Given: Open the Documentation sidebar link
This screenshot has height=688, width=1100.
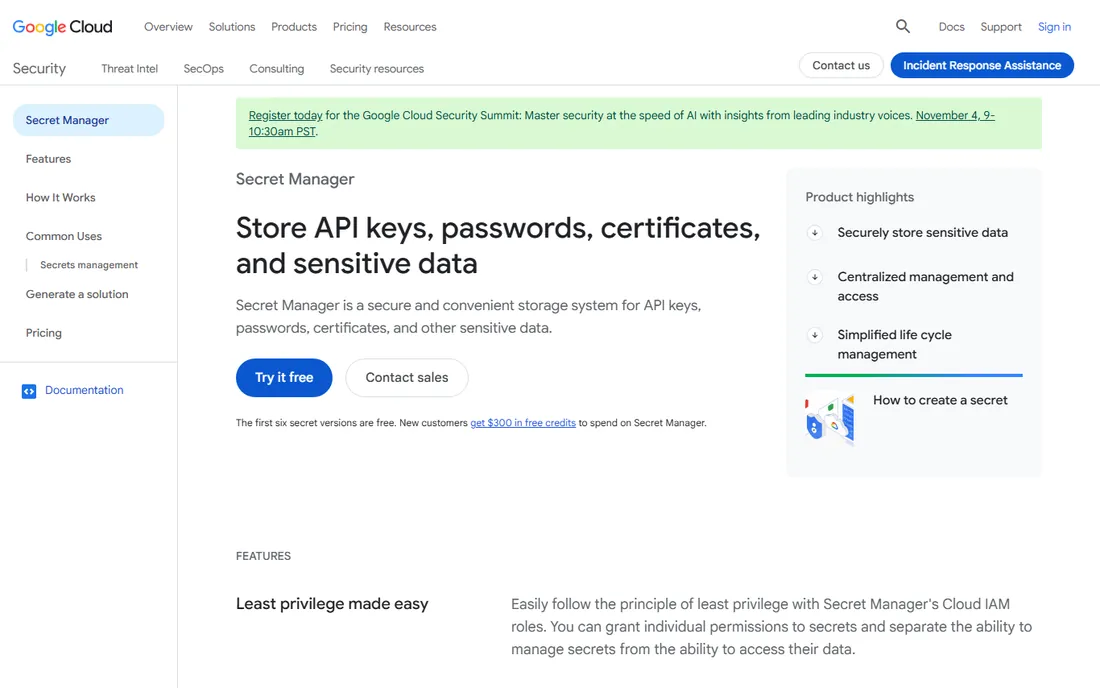Looking at the screenshot, I should [x=84, y=390].
